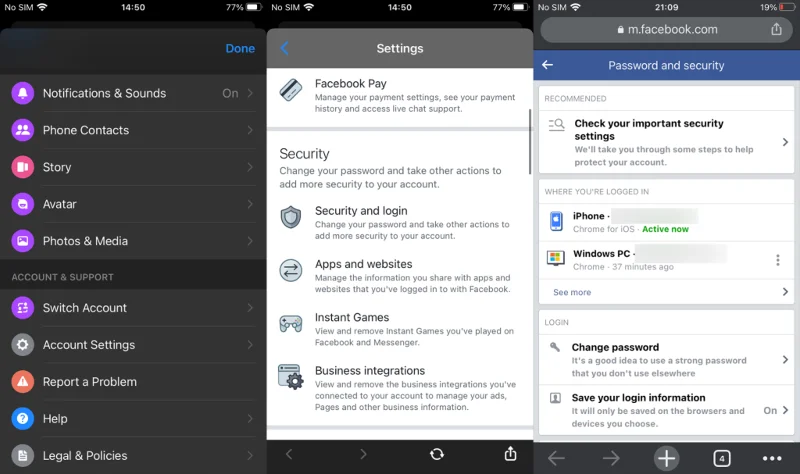Open Report a Problem row
This screenshot has width=800, height=474.
click(133, 382)
